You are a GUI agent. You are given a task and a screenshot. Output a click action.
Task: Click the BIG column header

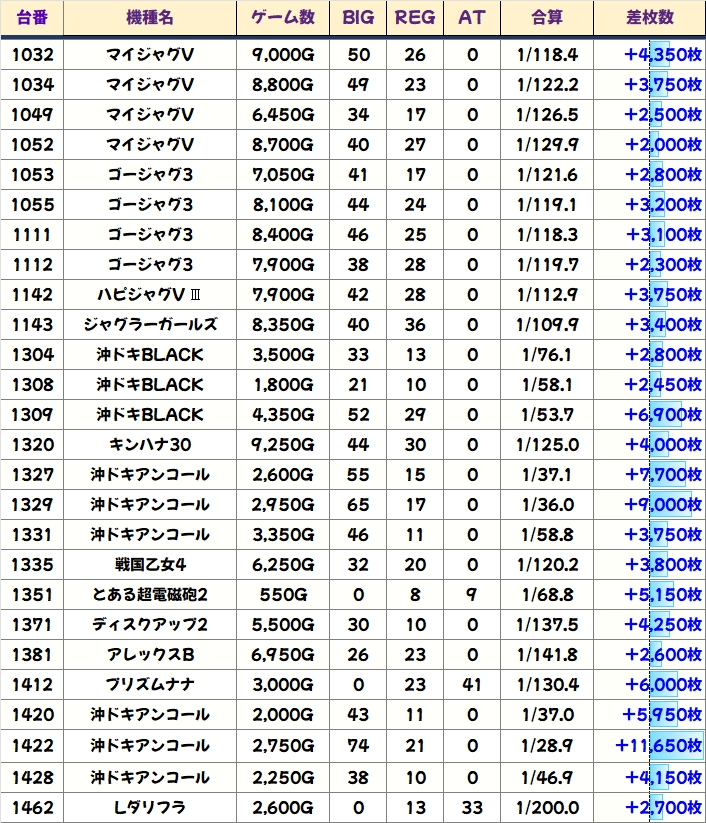click(x=358, y=19)
